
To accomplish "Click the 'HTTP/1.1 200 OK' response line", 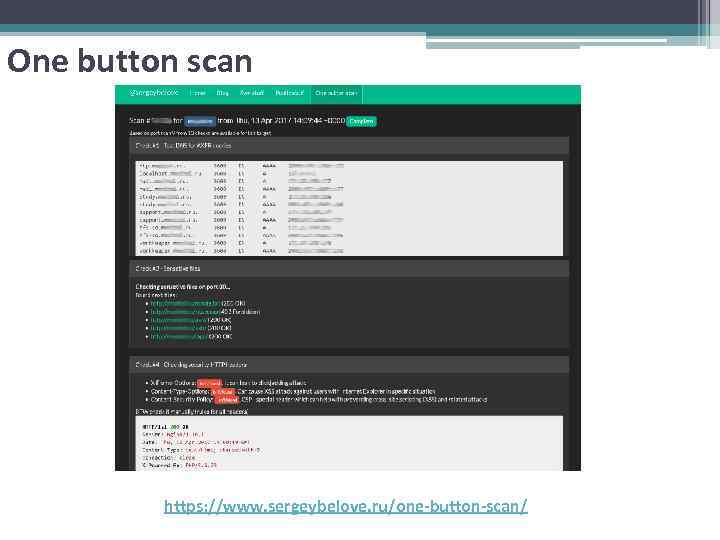I will click(x=165, y=427).
